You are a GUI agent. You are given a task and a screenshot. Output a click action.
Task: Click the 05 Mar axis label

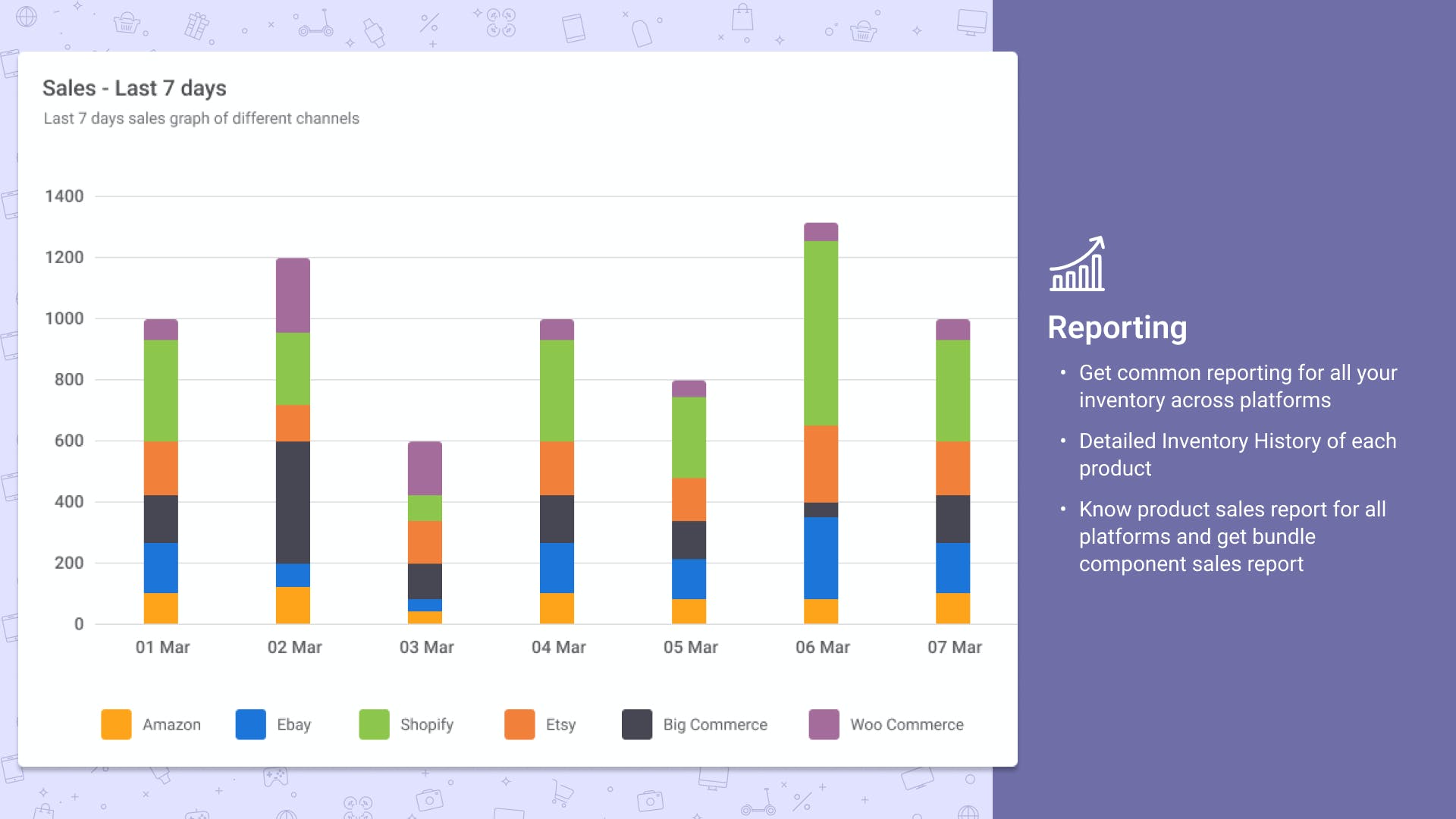click(x=690, y=647)
